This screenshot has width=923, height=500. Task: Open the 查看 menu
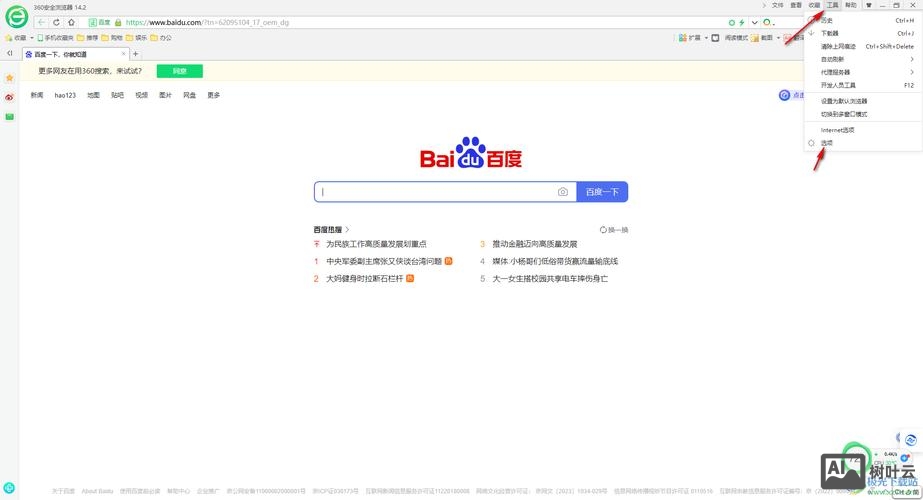pos(796,5)
